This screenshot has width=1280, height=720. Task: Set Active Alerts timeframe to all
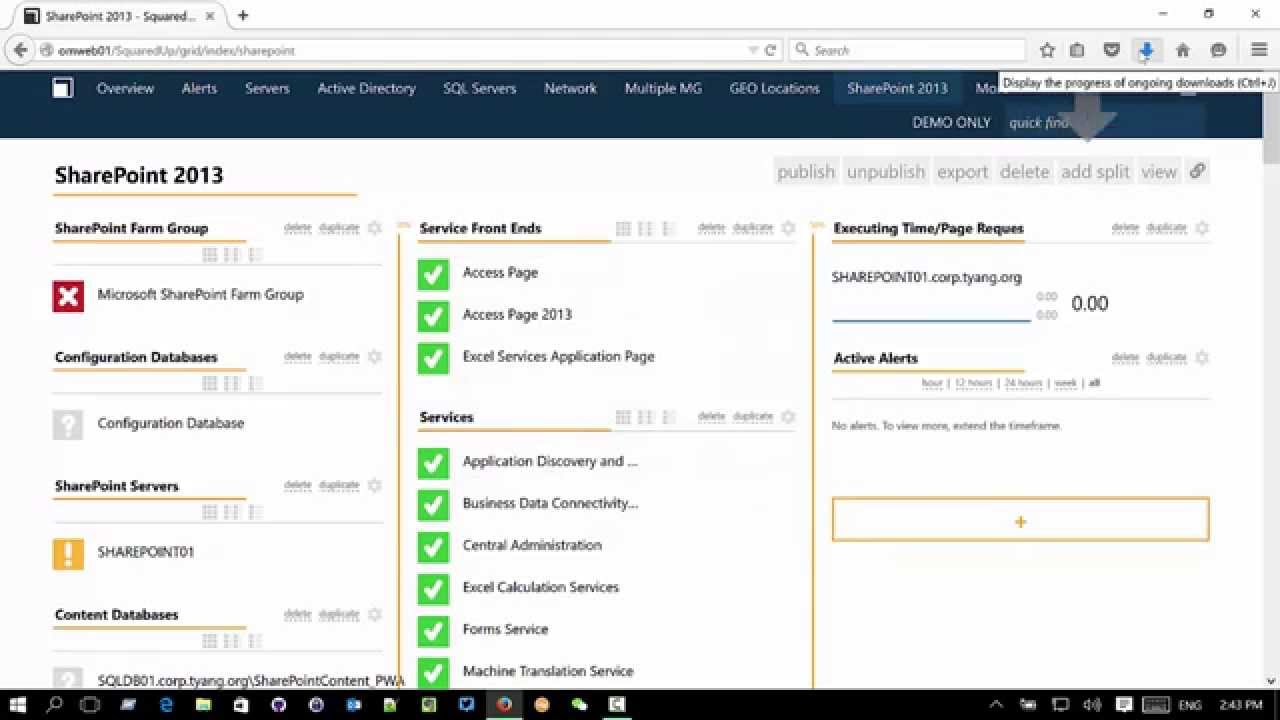point(1094,383)
